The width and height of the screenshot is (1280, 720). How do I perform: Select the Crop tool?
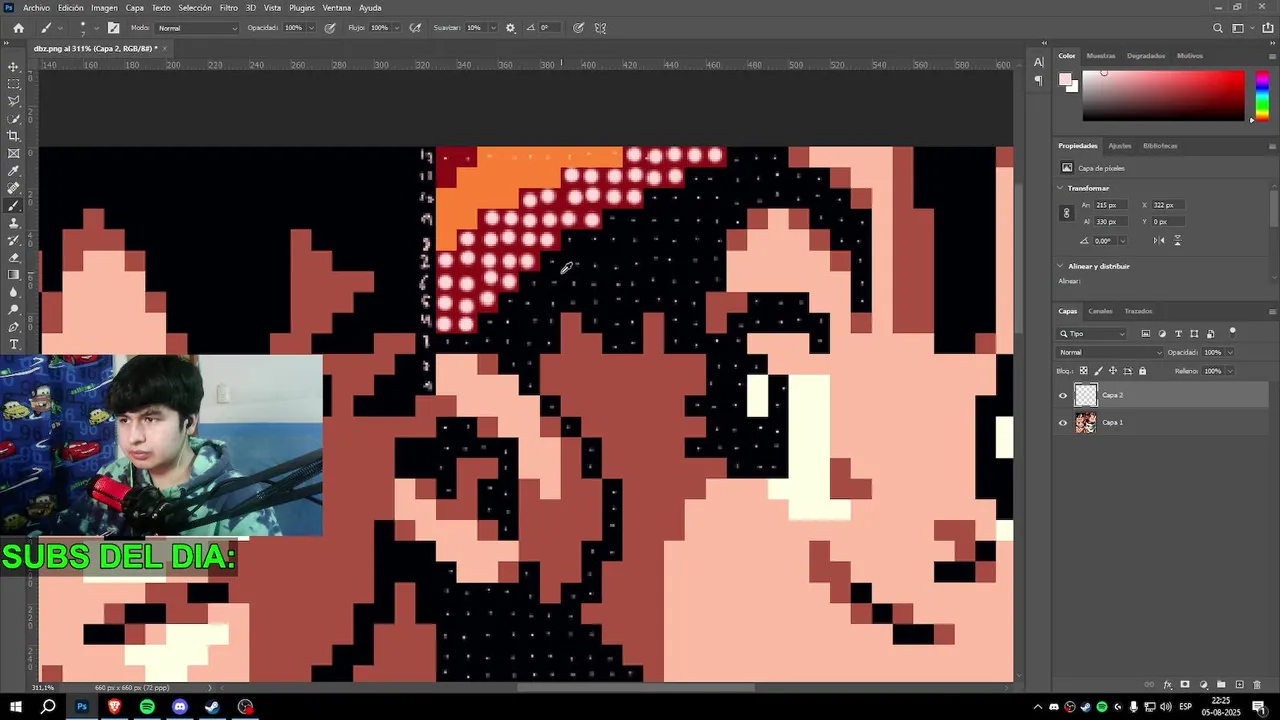(13, 136)
